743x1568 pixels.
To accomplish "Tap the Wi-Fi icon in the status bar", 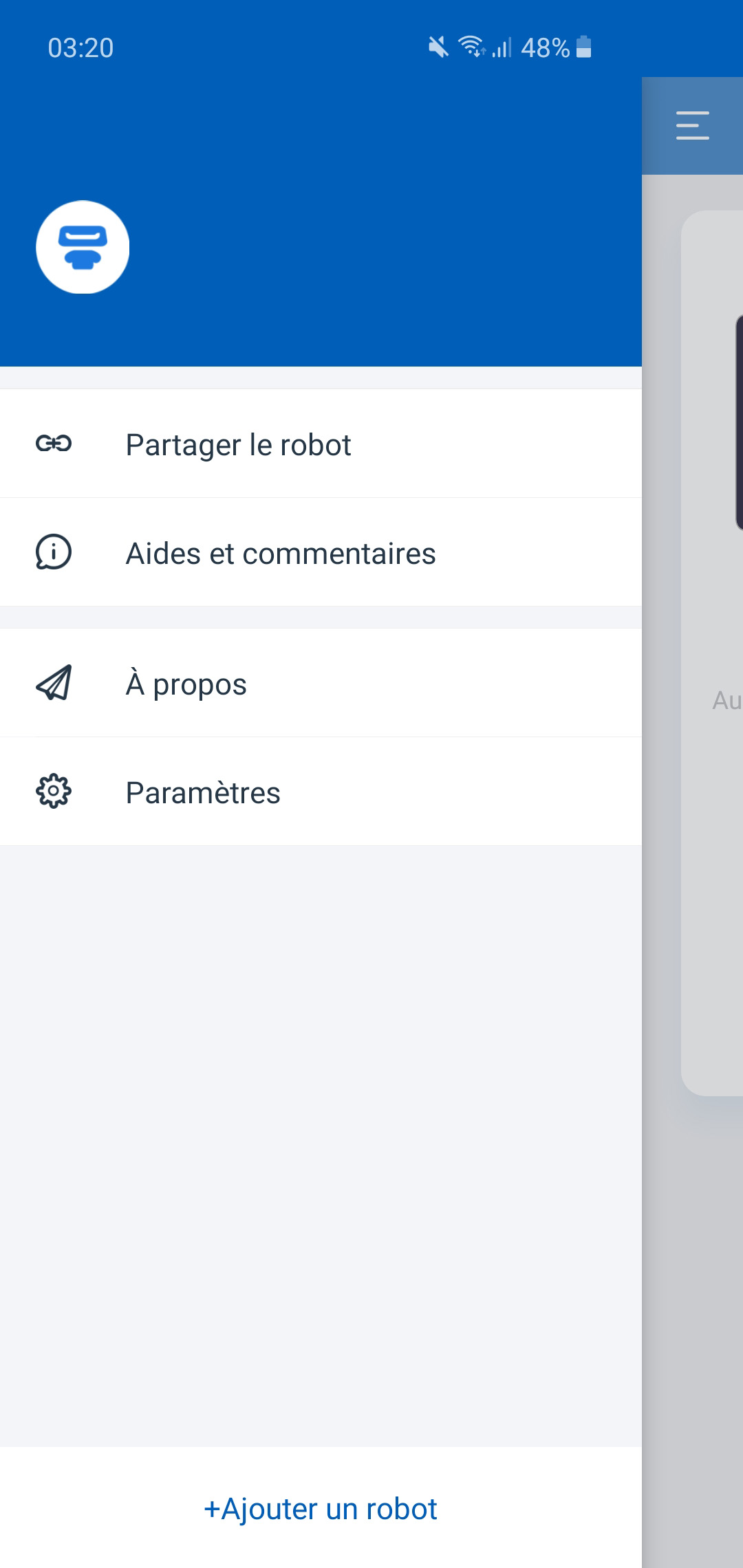I will (x=472, y=47).
